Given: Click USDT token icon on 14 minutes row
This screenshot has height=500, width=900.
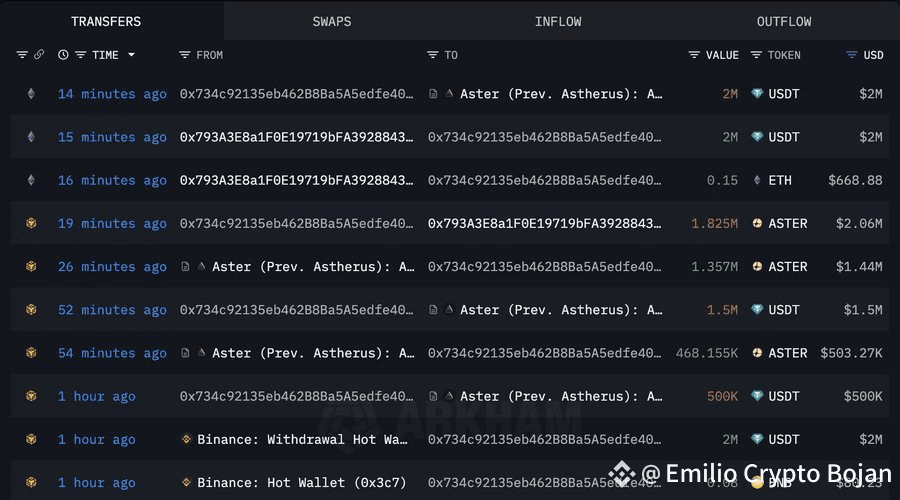Looking at the screenshot, I should [757, 93].
